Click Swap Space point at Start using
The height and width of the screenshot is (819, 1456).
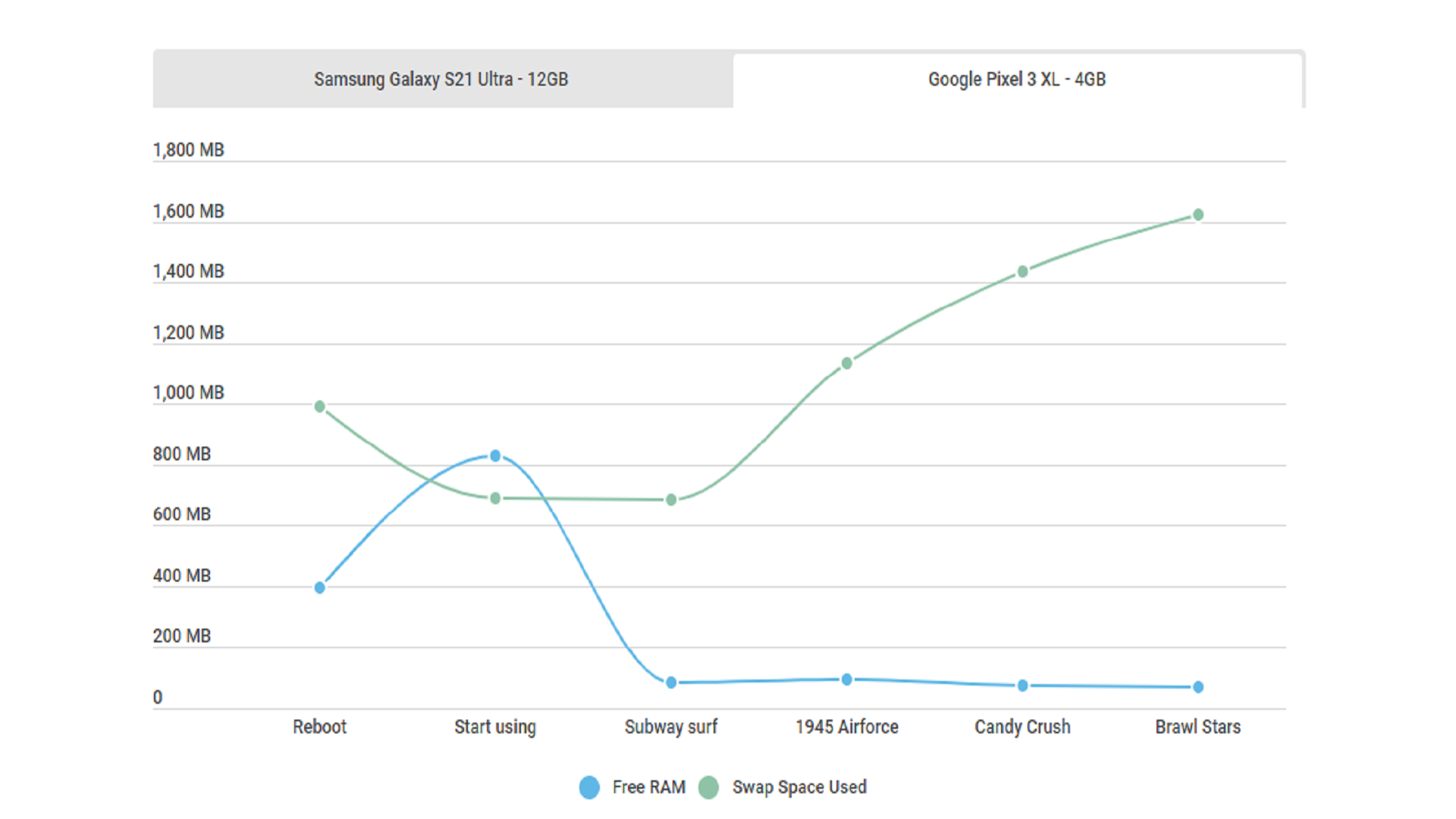click(495, 498)
